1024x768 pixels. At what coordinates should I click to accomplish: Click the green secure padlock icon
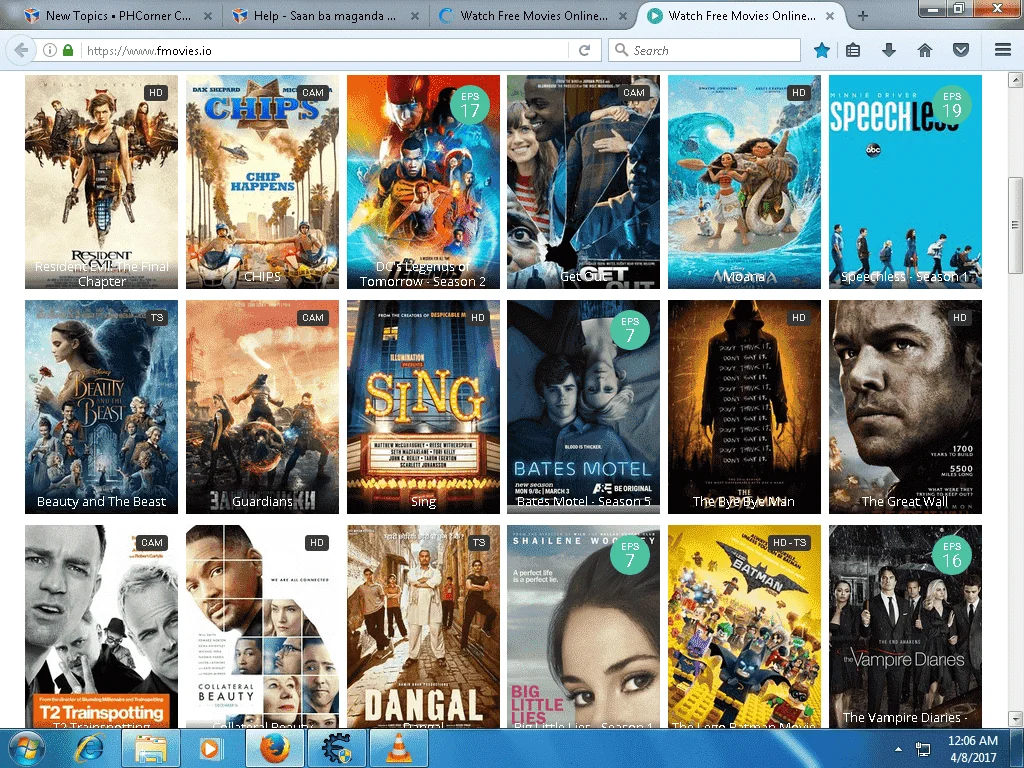click(68, 50)
